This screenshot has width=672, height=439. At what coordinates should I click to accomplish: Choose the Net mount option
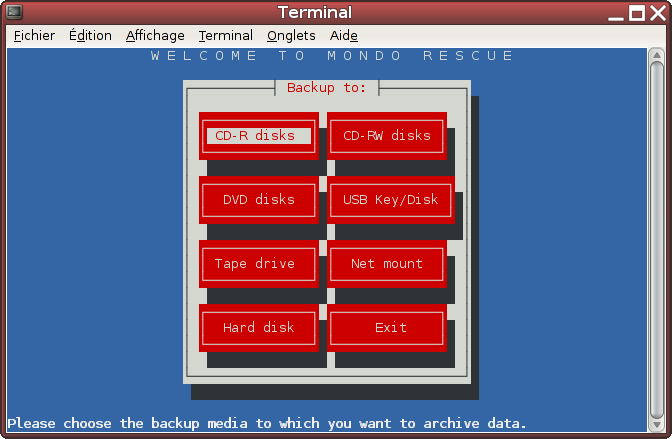click(387, 263)
